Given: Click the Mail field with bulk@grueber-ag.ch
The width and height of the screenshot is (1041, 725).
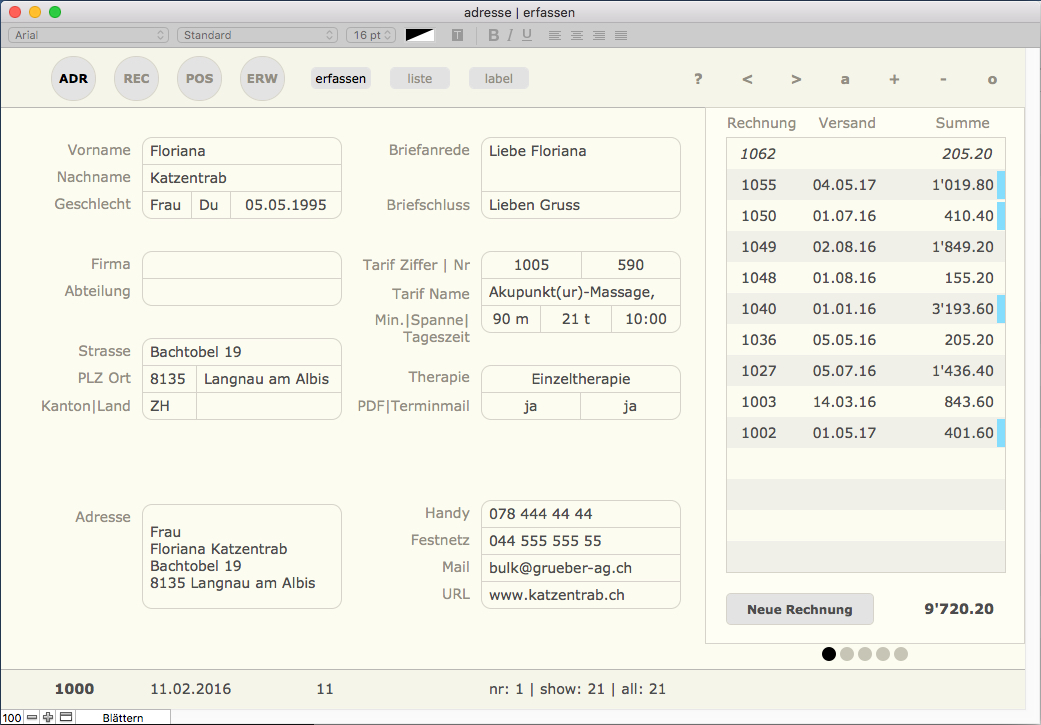Looking at the screenshot, I should pyautogui.click(x=580, y=568).
